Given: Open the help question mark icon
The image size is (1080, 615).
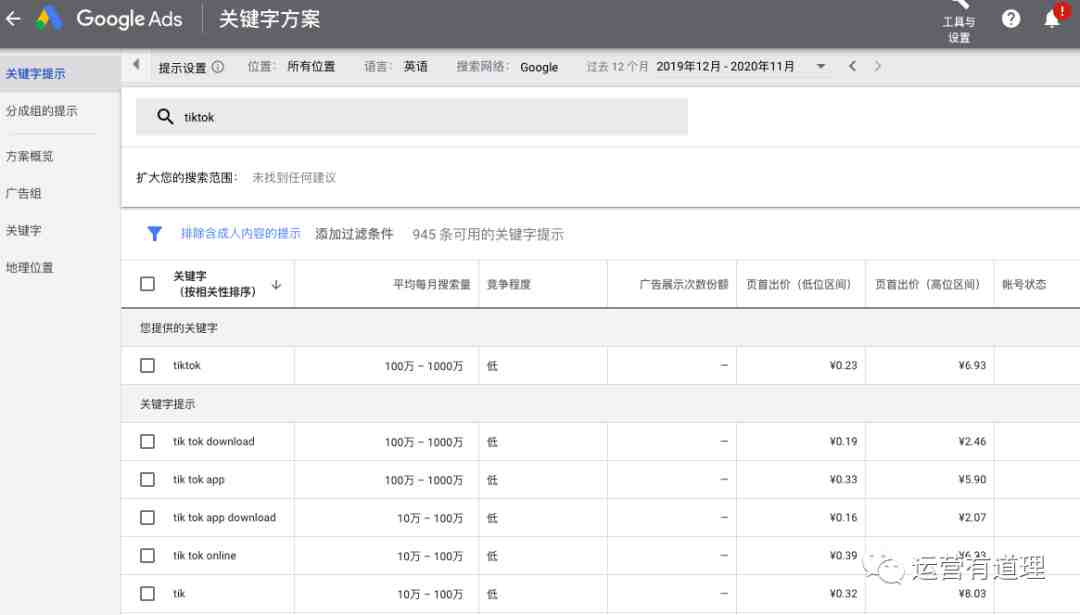Looking at the screenshot, I should click(x=1010, y=19).
